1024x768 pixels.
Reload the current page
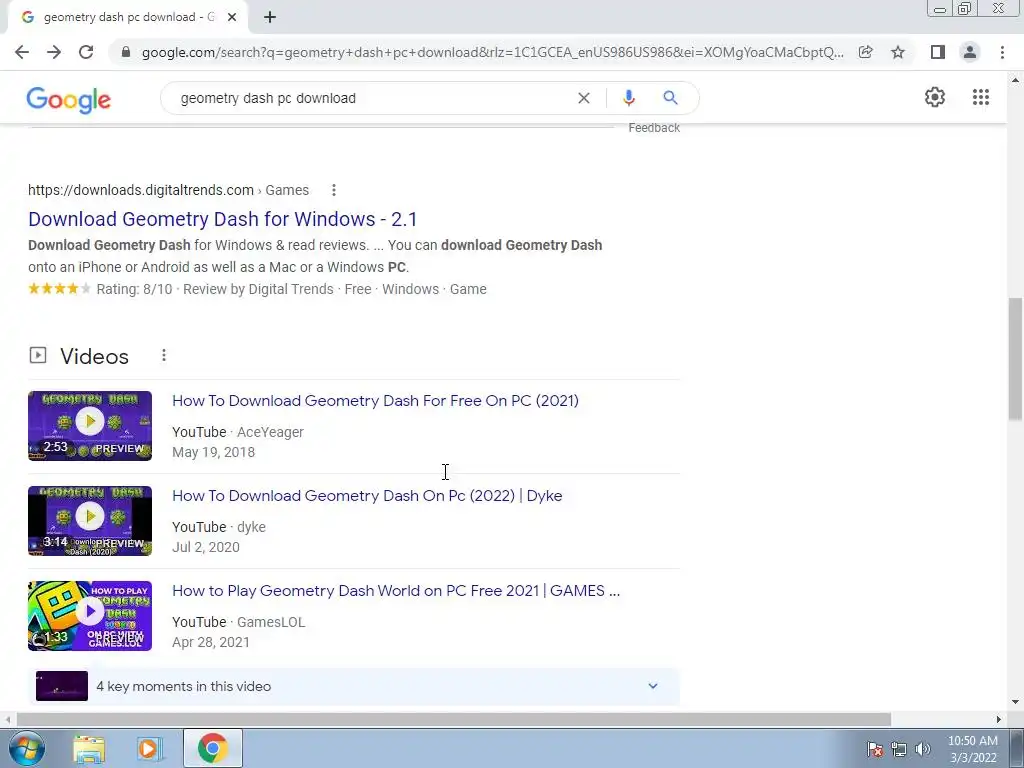(86, 52)
